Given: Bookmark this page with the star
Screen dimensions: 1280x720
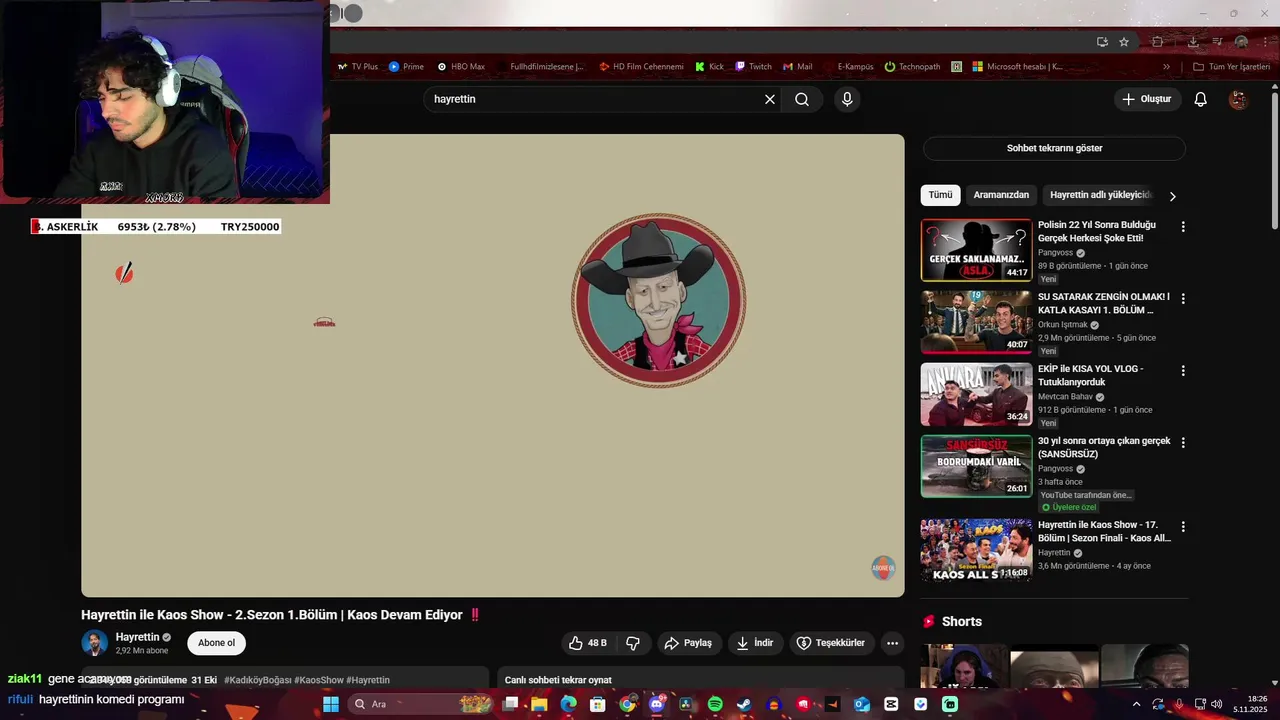Looking at the screenshot, I should 1124,42.
